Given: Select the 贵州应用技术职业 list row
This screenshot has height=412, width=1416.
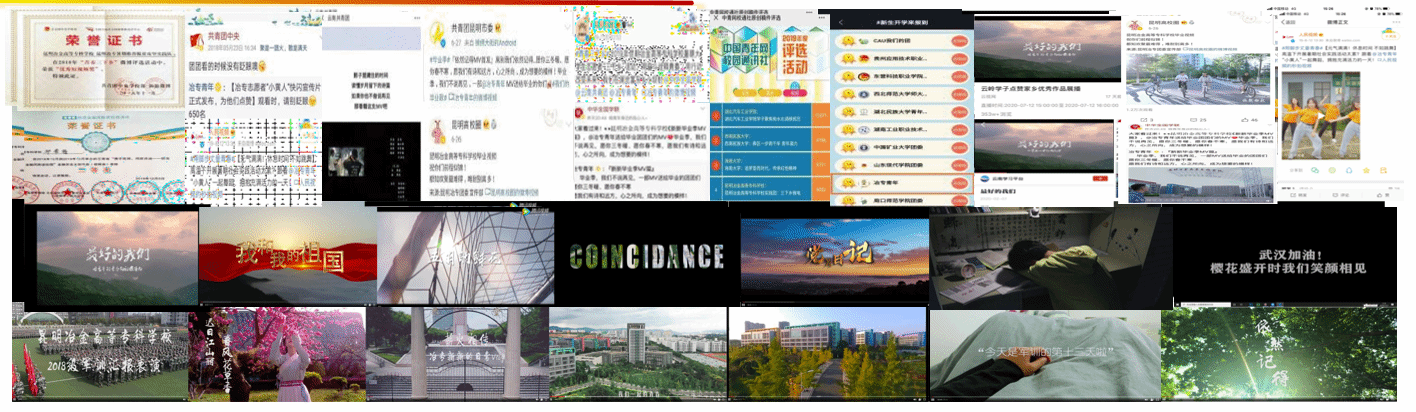Looking at the screenshot, I should [902, 59].
